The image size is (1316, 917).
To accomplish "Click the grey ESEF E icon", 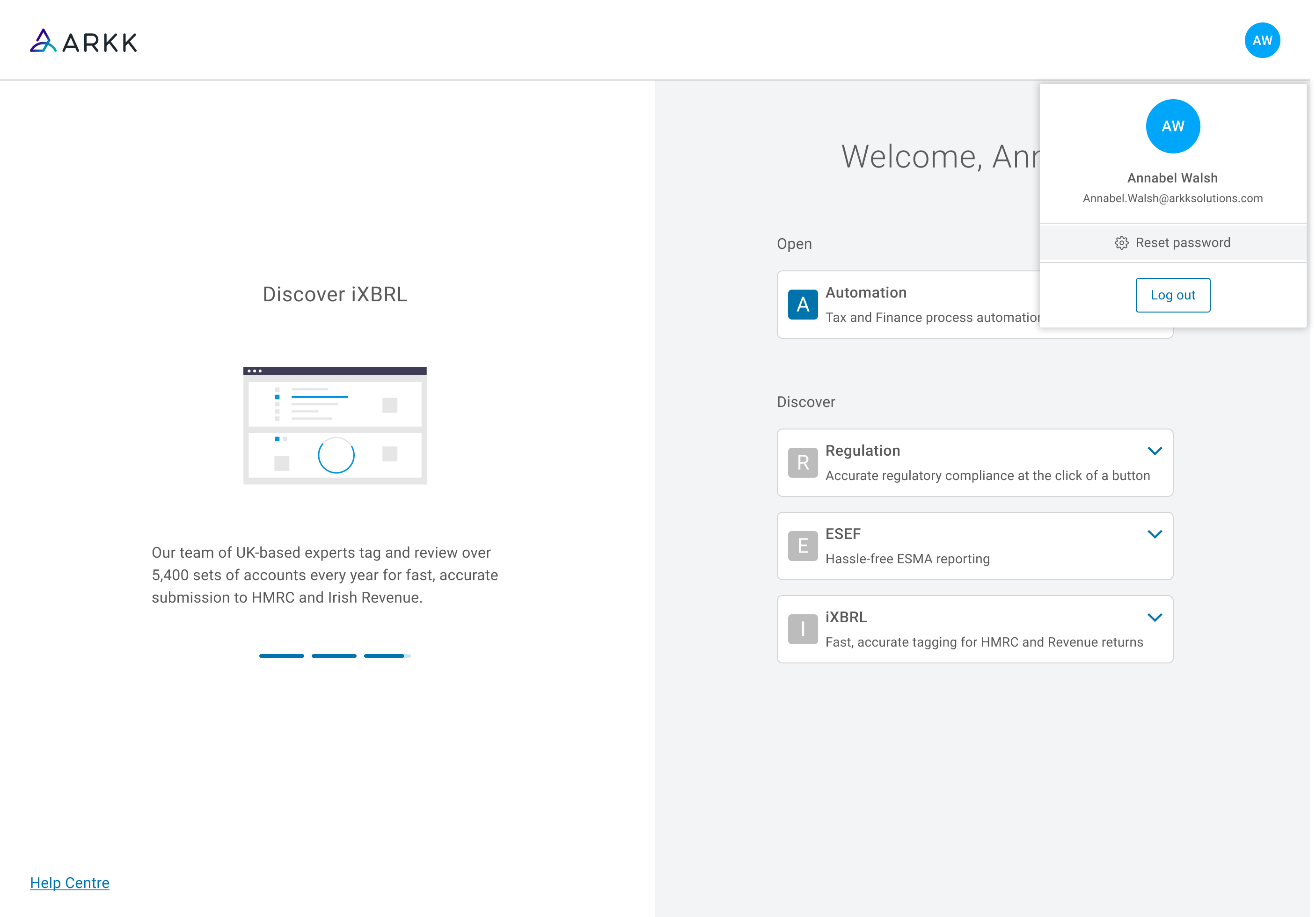I will (x=803, y=546).
